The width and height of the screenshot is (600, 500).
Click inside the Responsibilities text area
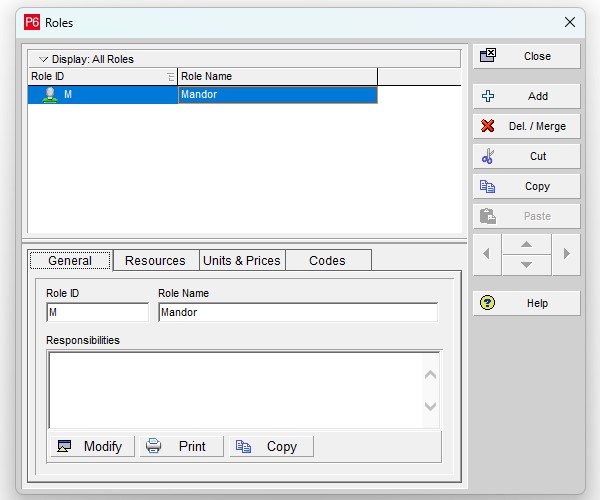[236, 390]
